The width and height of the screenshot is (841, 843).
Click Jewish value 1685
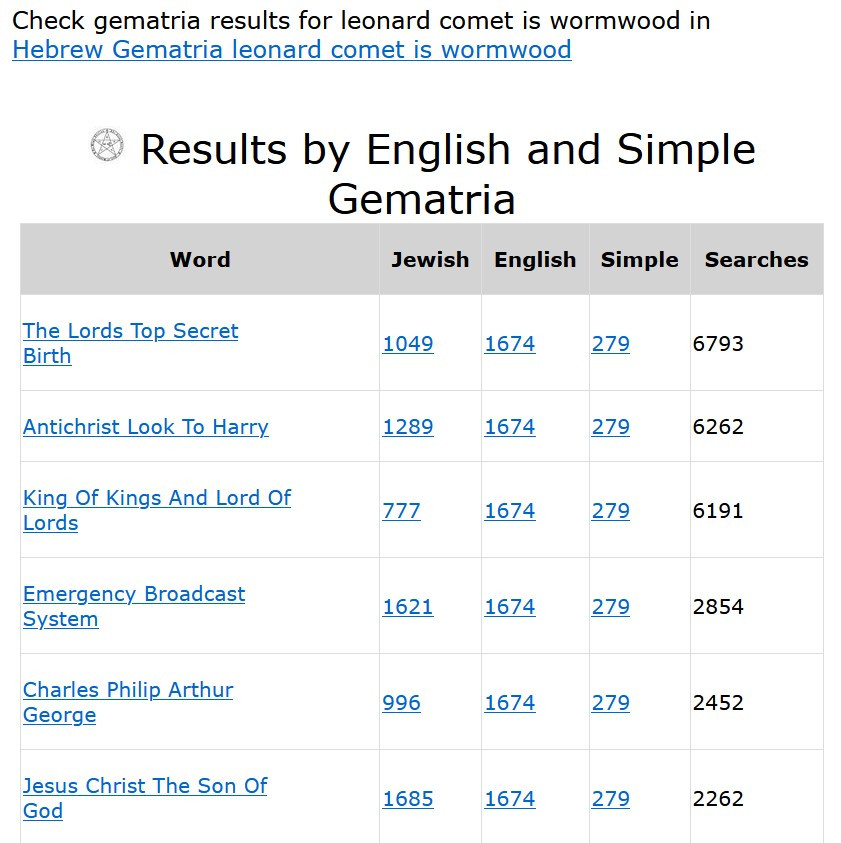407,799
